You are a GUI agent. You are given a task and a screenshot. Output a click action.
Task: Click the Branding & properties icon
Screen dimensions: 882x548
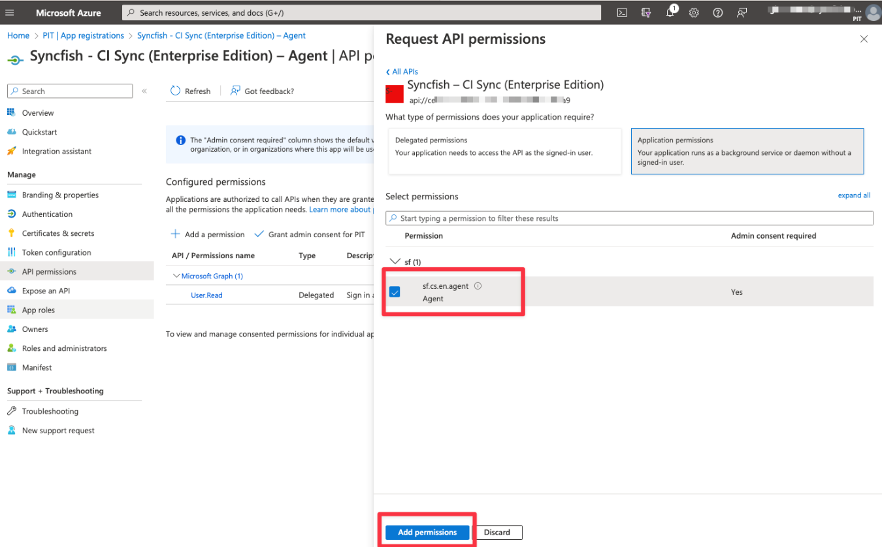point(11,195)
